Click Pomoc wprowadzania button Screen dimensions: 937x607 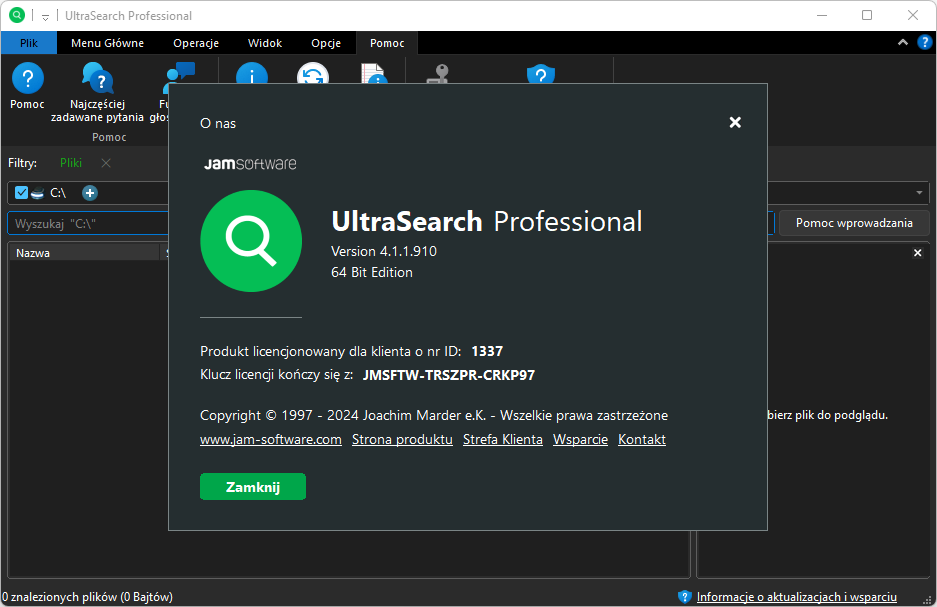pos(854,223)
